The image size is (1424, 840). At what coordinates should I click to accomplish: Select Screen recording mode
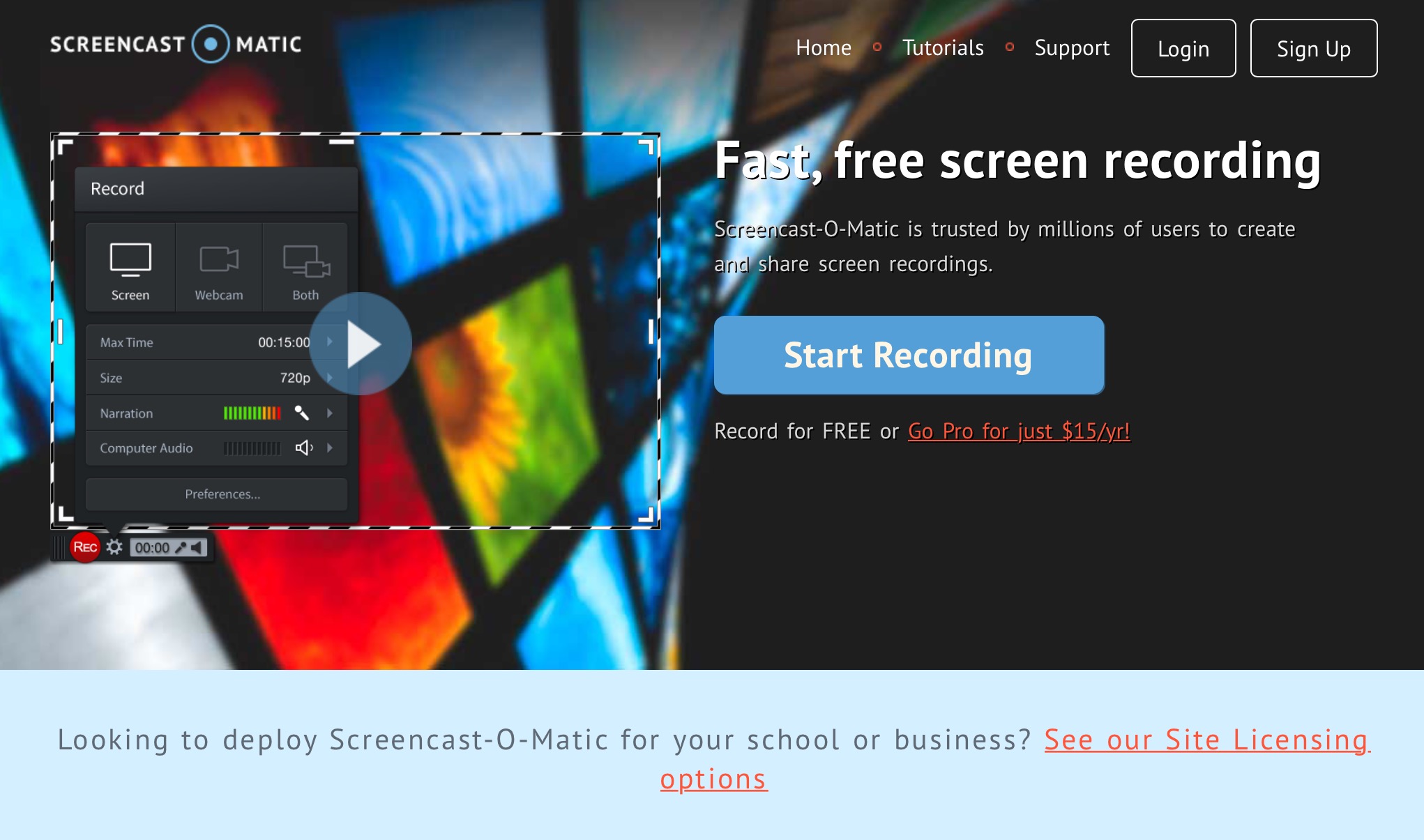pos(130,268)
